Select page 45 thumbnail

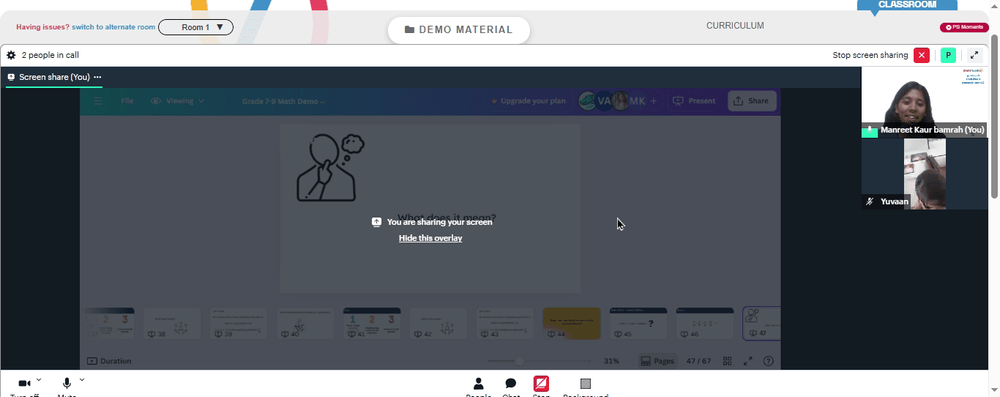point(638,324)
